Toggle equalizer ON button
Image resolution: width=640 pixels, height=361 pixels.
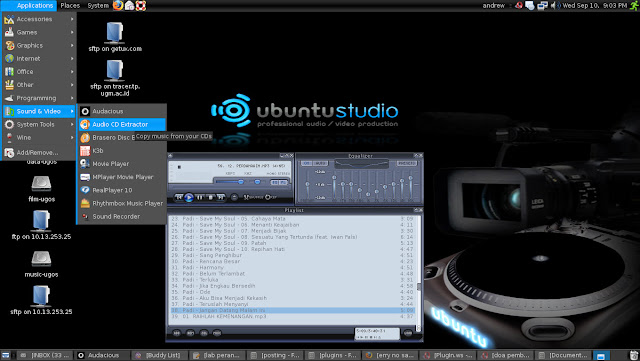tap(306, 163)
